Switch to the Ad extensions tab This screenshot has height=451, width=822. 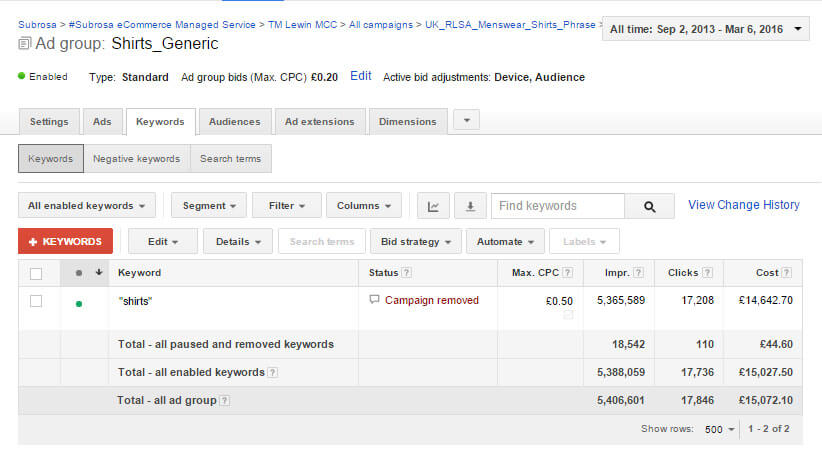320,122
